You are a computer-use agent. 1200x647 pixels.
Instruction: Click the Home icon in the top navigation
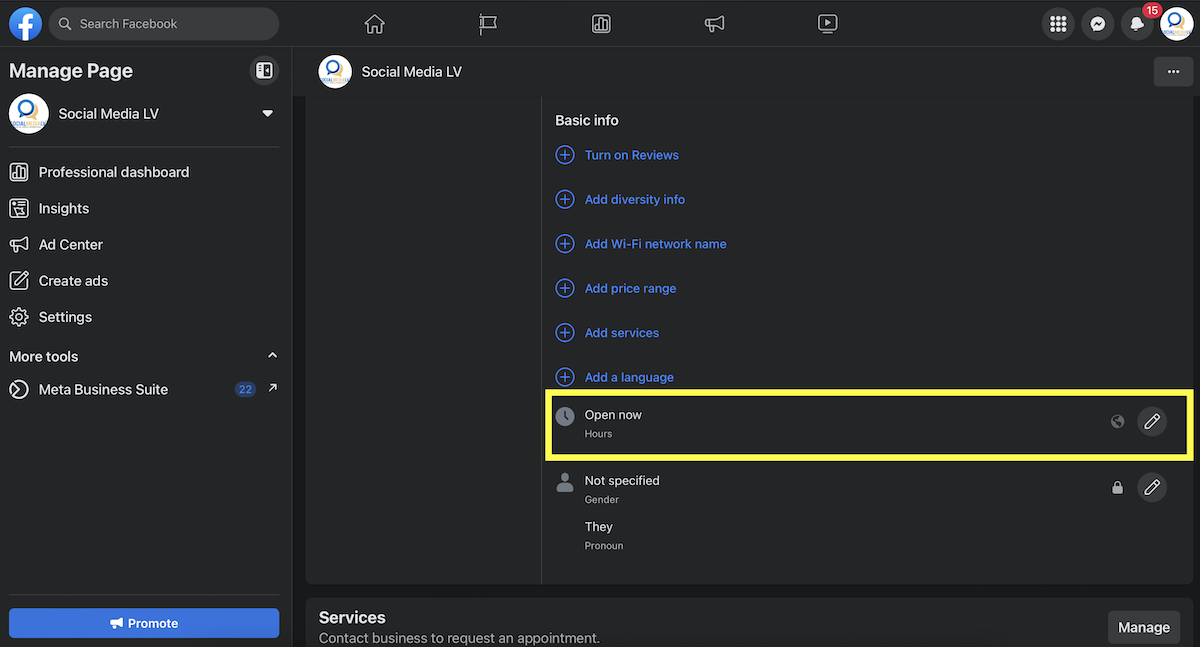click(374, 23)
